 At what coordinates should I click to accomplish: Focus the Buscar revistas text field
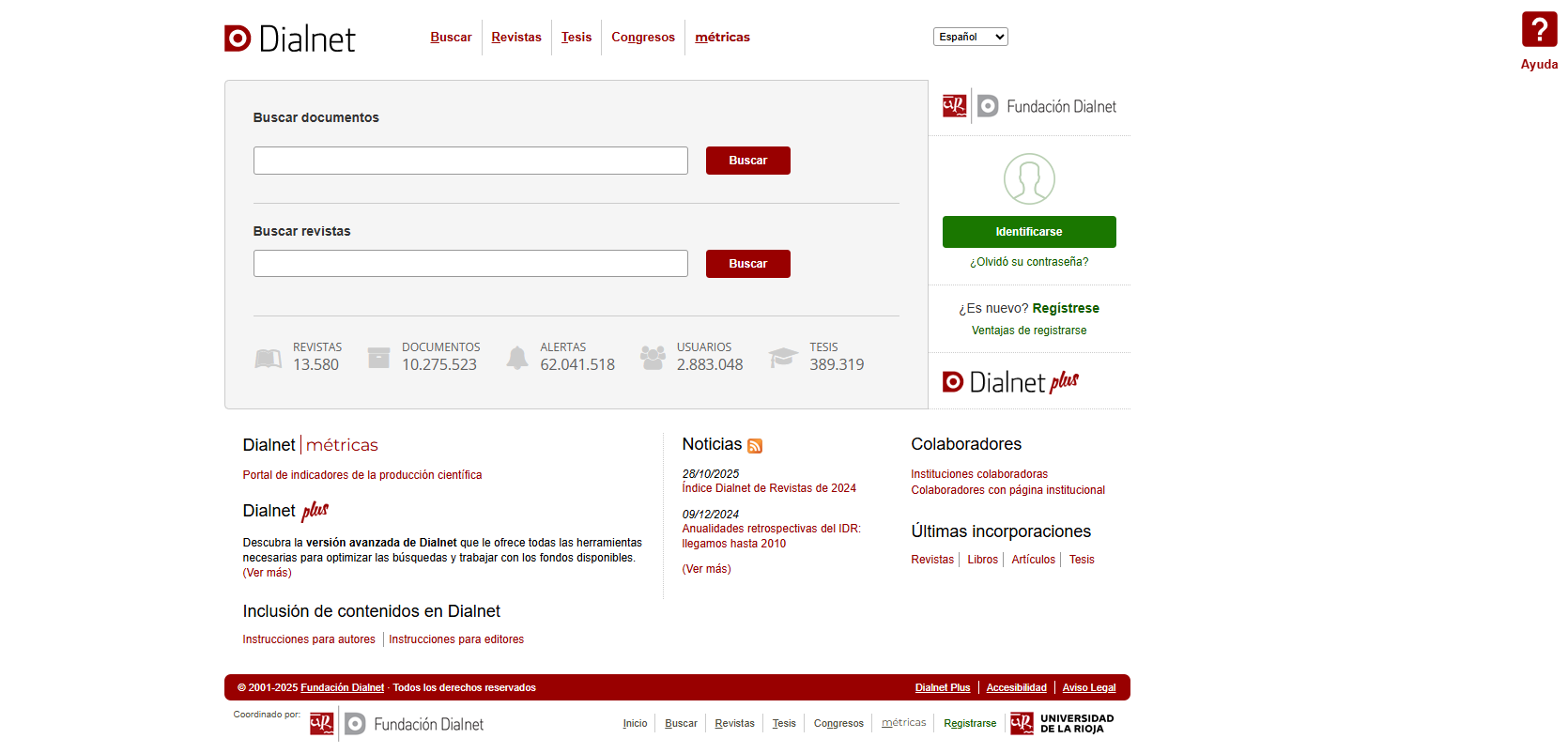point(470,264)
